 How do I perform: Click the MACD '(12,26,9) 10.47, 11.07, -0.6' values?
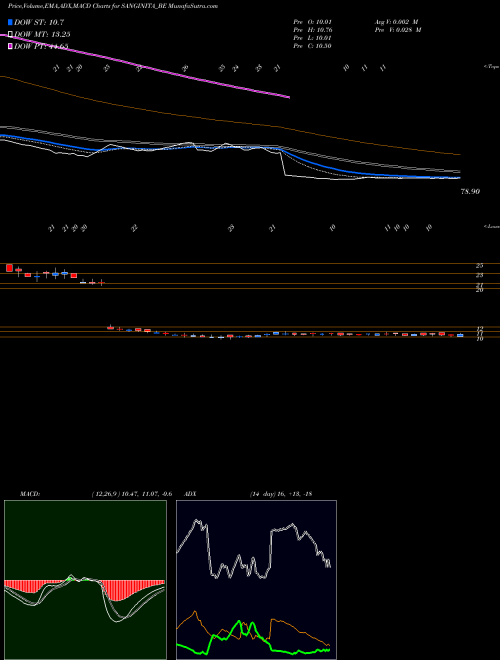(131, 494)
